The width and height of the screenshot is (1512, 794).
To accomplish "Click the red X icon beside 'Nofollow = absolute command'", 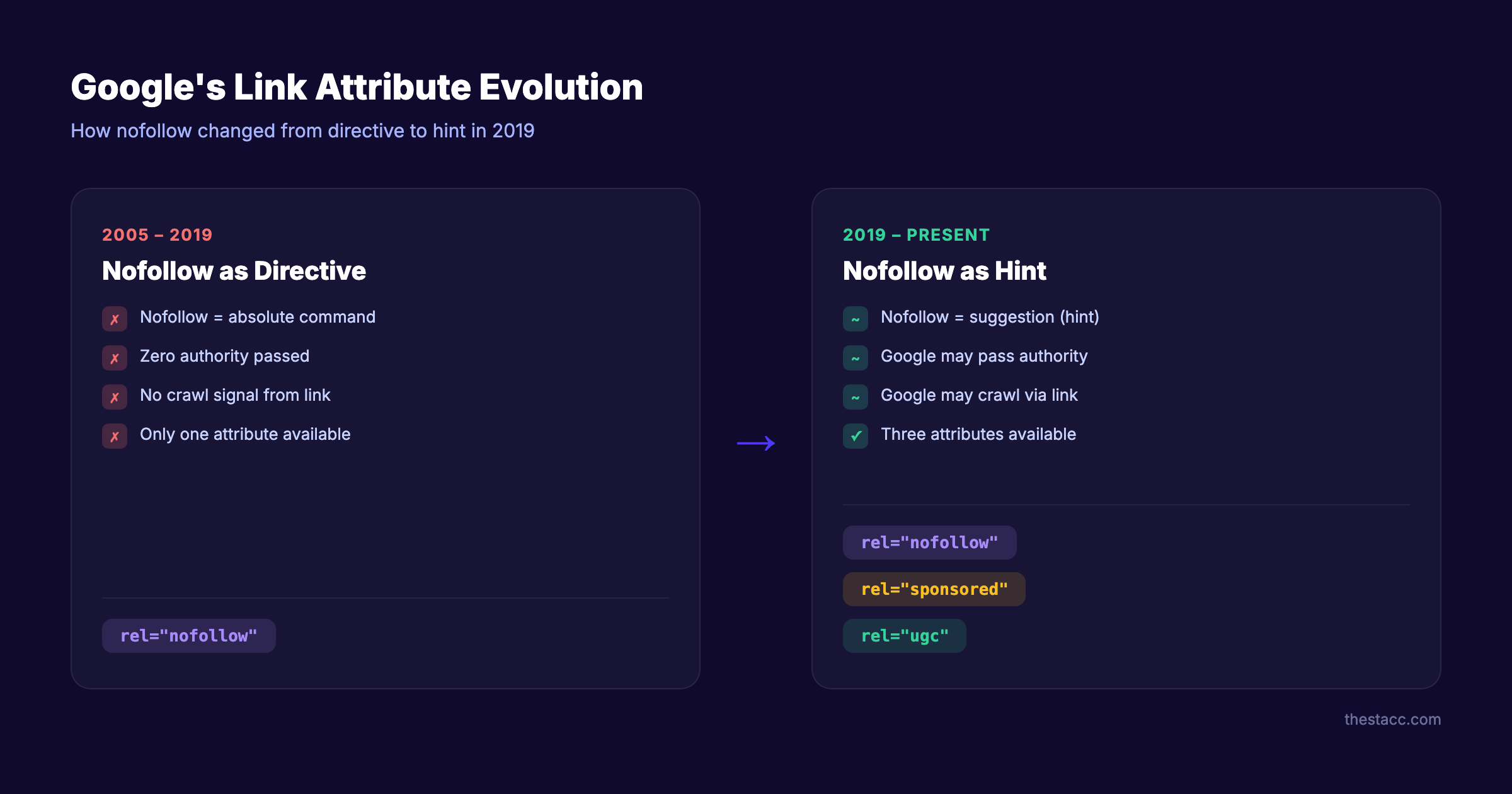I will click(114, 319).
